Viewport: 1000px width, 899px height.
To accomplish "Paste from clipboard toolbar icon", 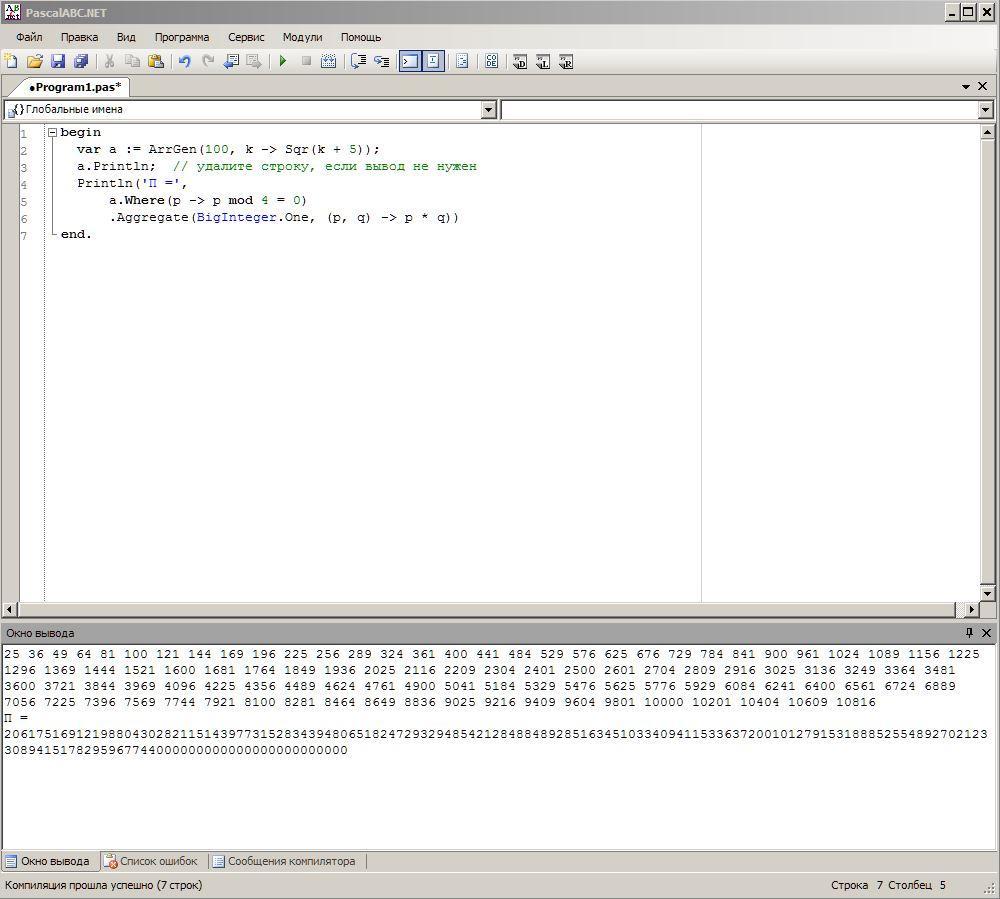I will [156, 61].
